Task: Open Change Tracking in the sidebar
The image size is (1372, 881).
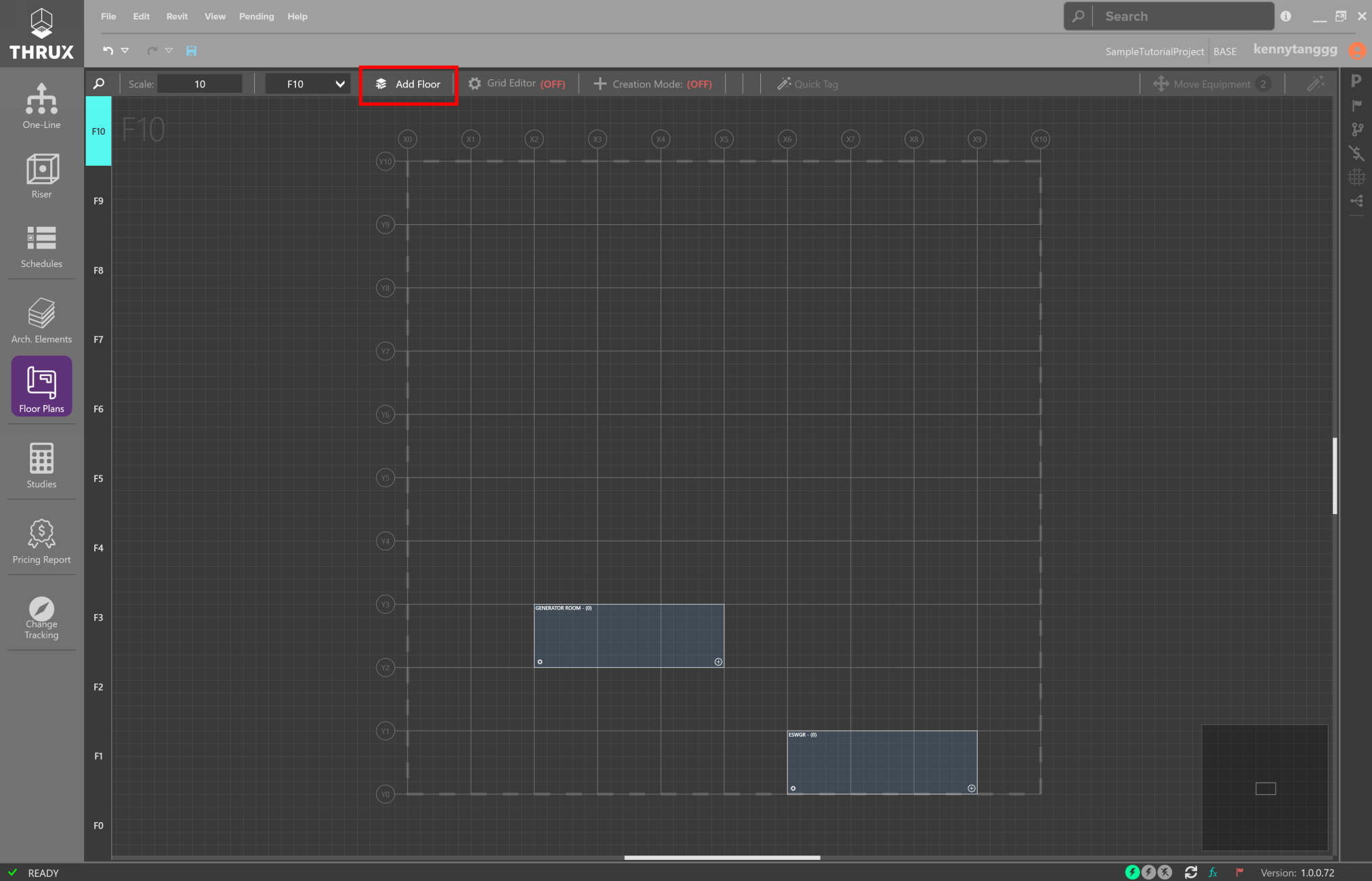Action: [x=41, y=618]
